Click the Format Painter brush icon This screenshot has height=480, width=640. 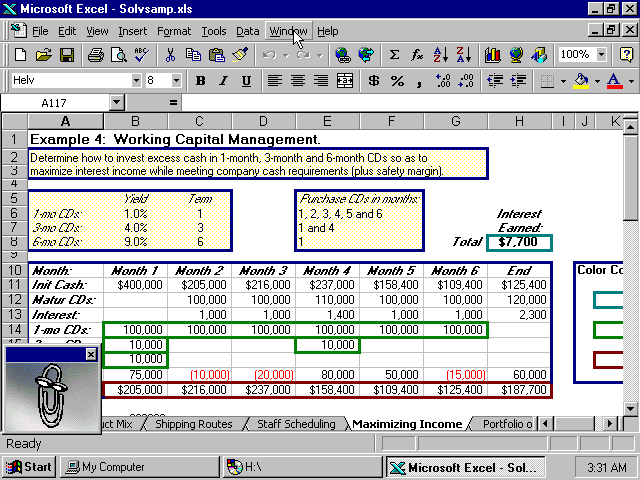240,55
